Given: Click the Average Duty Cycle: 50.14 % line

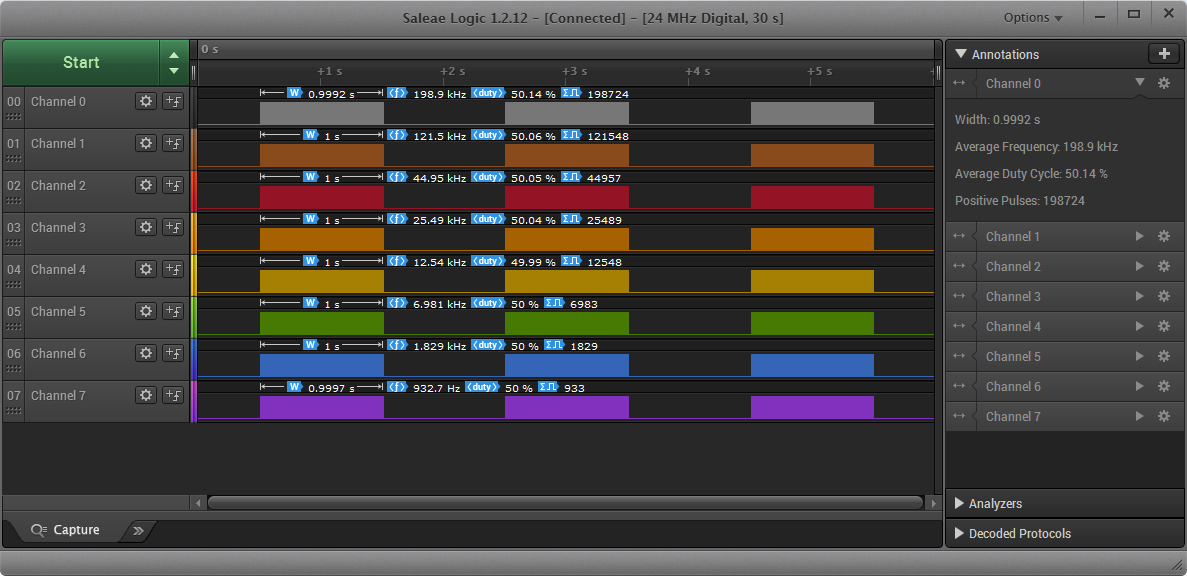Looking at the screenshot, I should pyautogui.click(x=1031, y=173).
